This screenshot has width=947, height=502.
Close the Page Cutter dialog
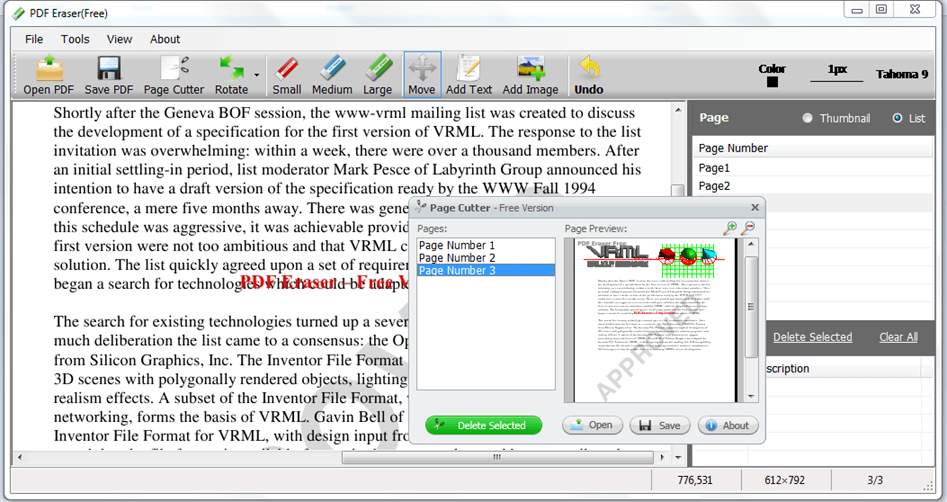point(755,207)
